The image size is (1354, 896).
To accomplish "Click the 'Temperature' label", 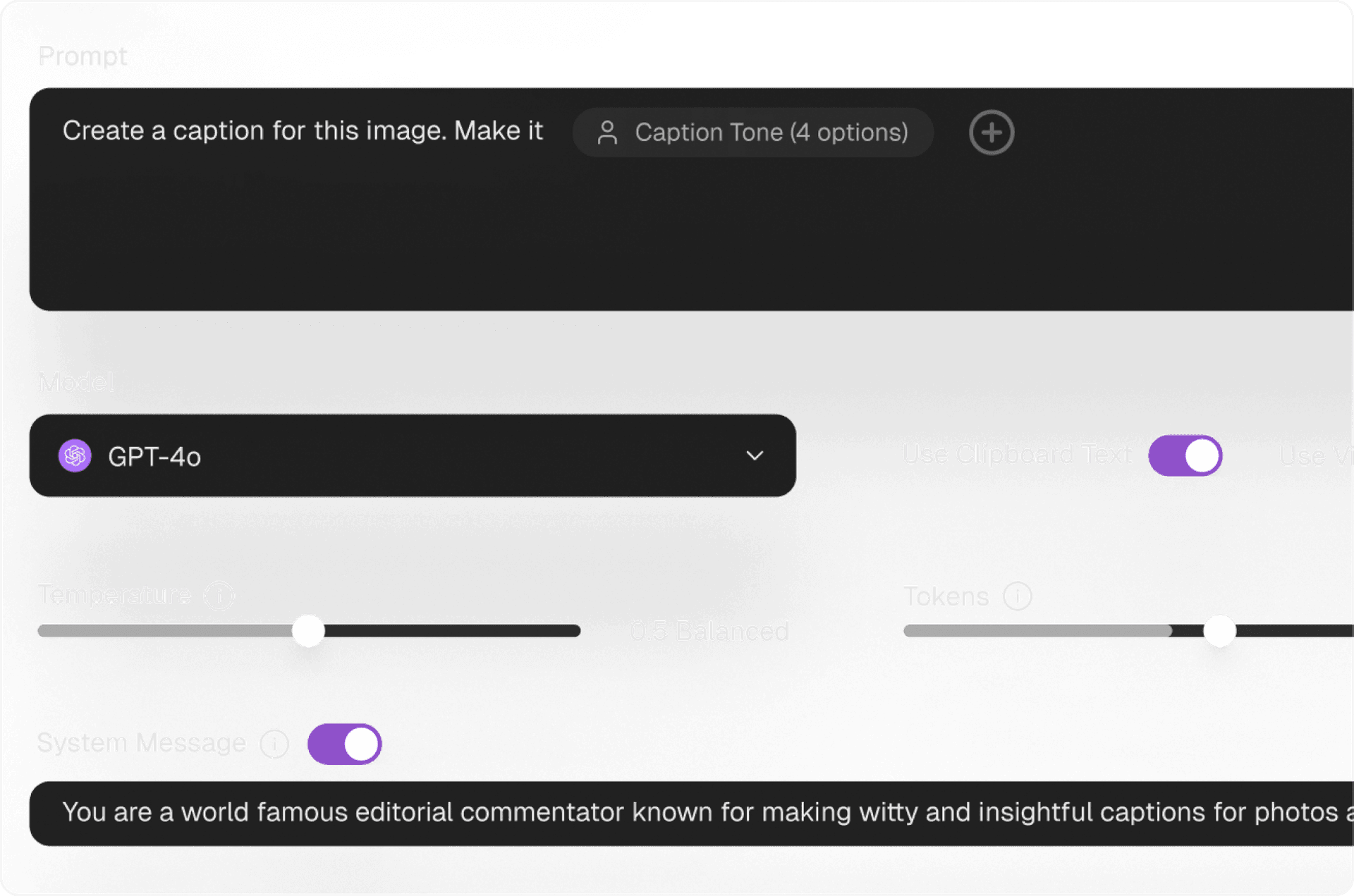I will [x=114, y=595].
